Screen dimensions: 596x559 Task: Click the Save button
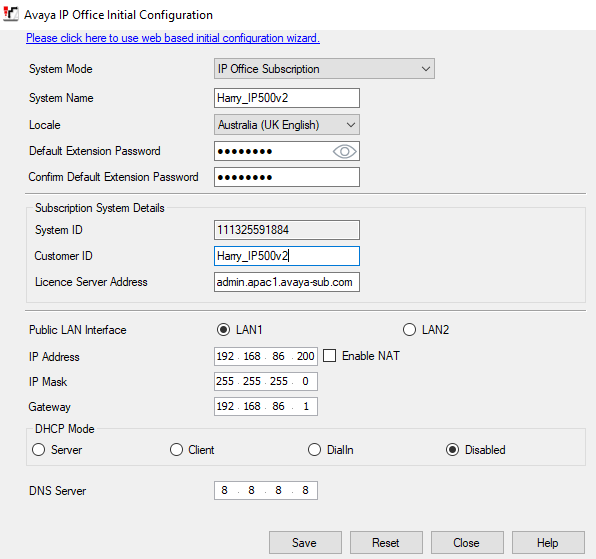point(305,543)
